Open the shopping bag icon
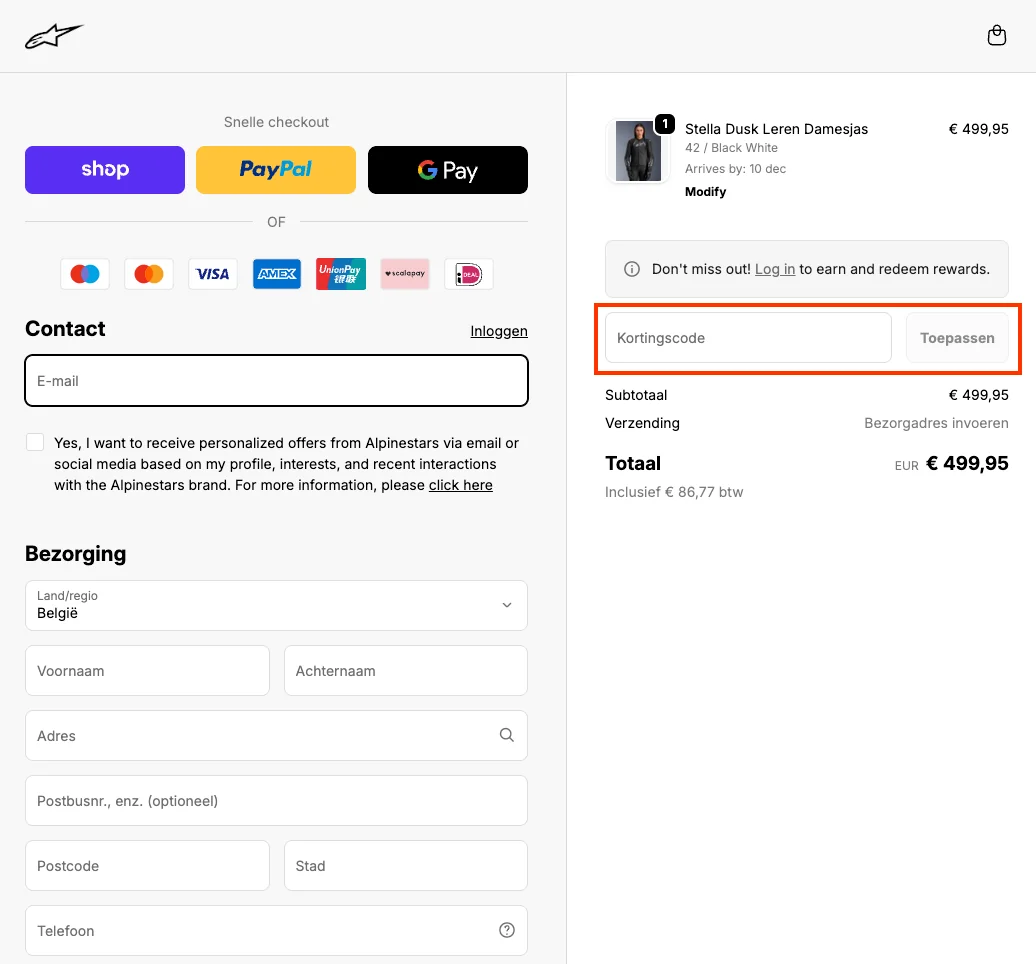Viewport: 1036px width, 964px height. 996,36
